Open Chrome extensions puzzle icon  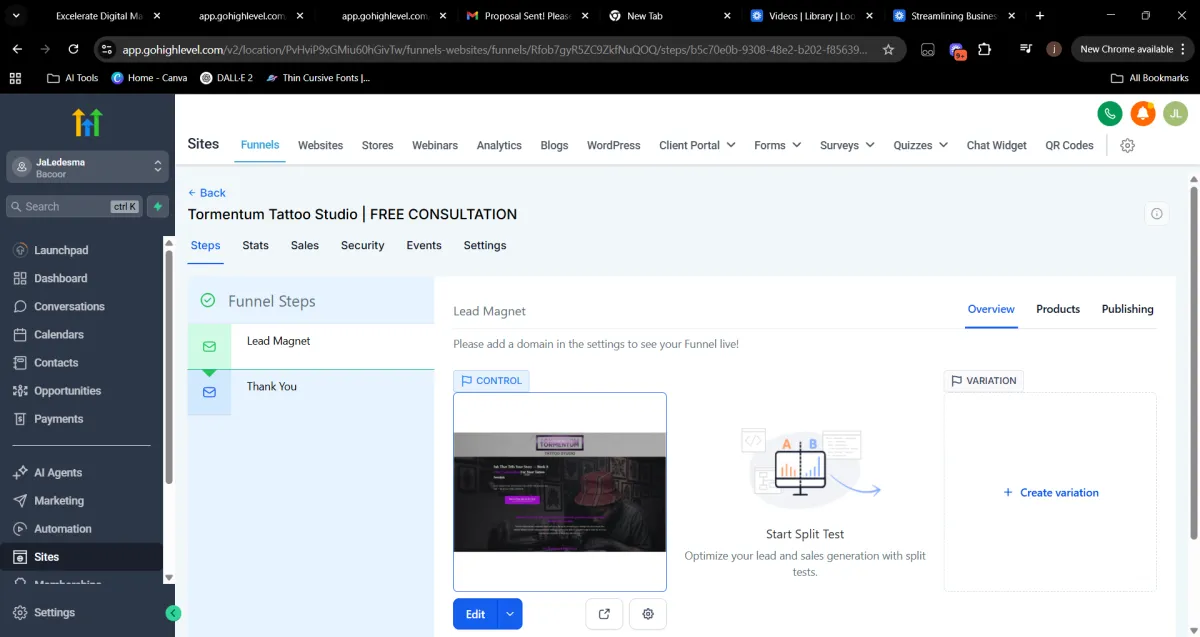tap(985, 49)
